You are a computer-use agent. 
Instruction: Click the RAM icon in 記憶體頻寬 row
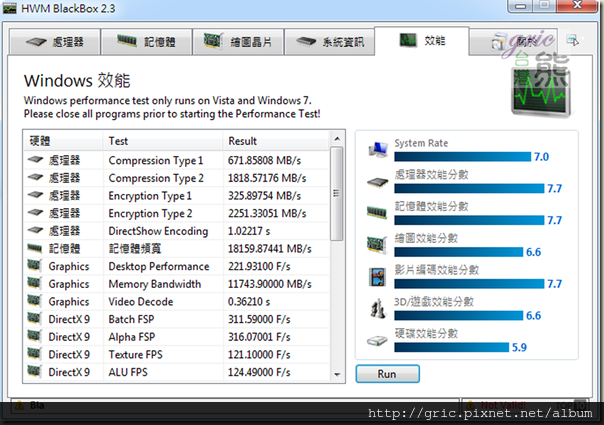35,248
